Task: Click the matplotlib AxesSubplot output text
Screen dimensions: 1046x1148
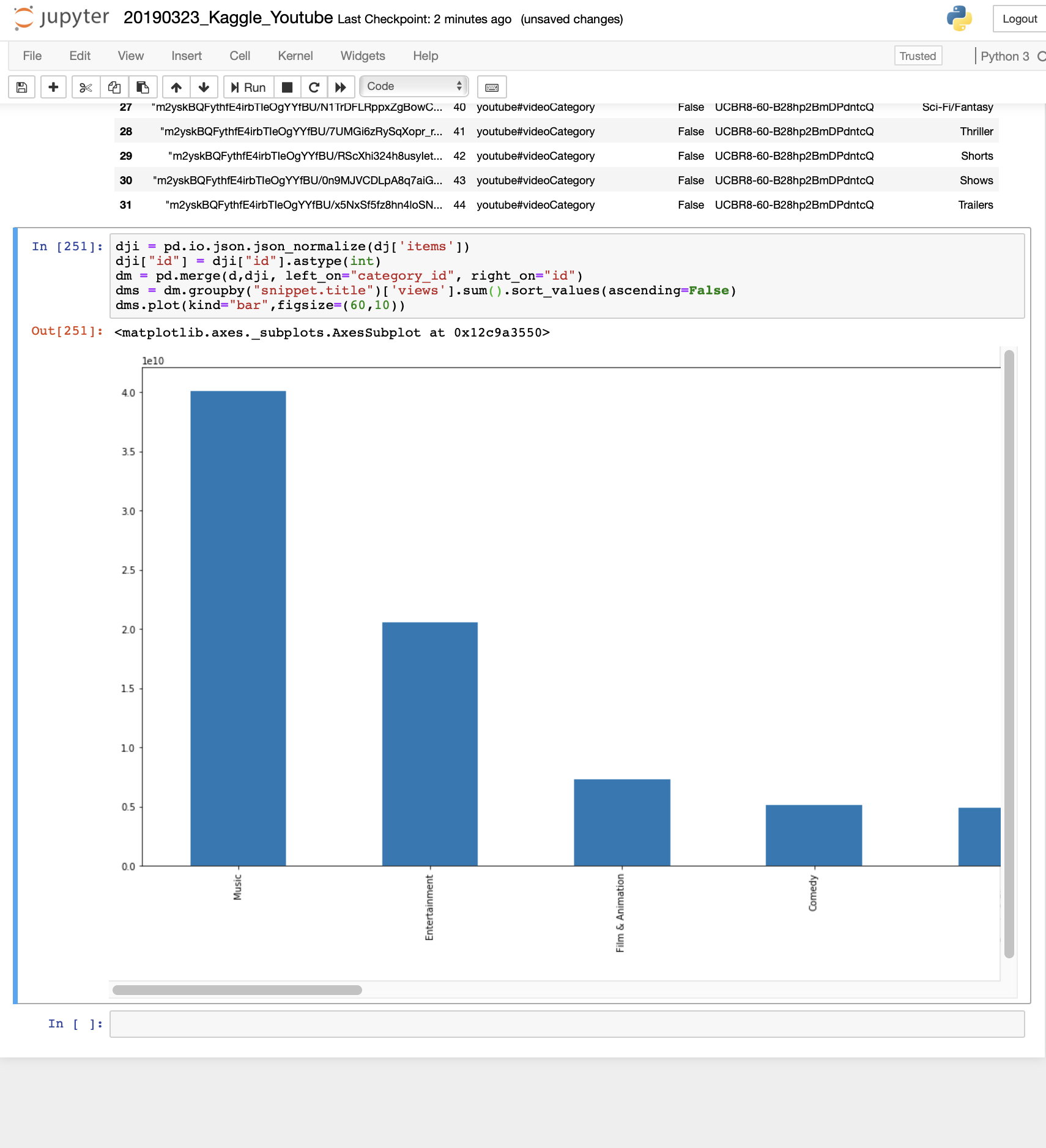Action: tap(332, 333)
